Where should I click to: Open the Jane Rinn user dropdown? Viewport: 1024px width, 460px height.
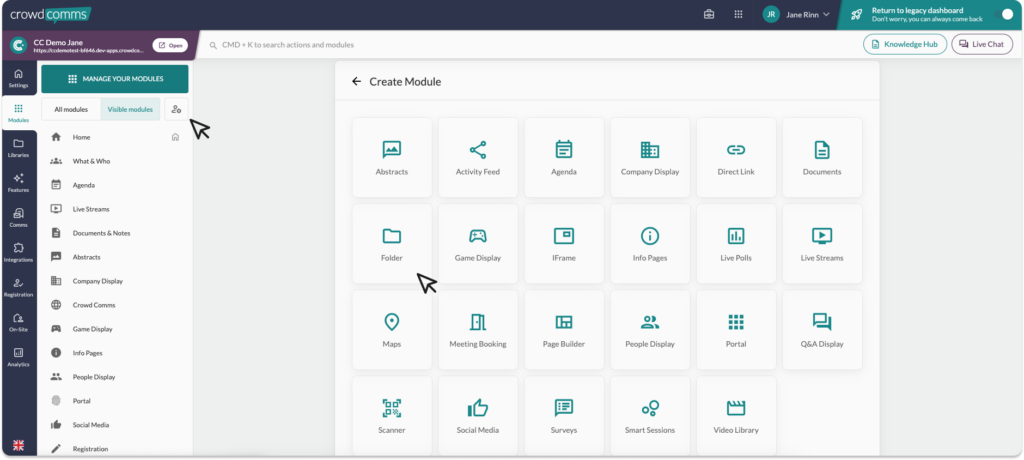(797, 15)
